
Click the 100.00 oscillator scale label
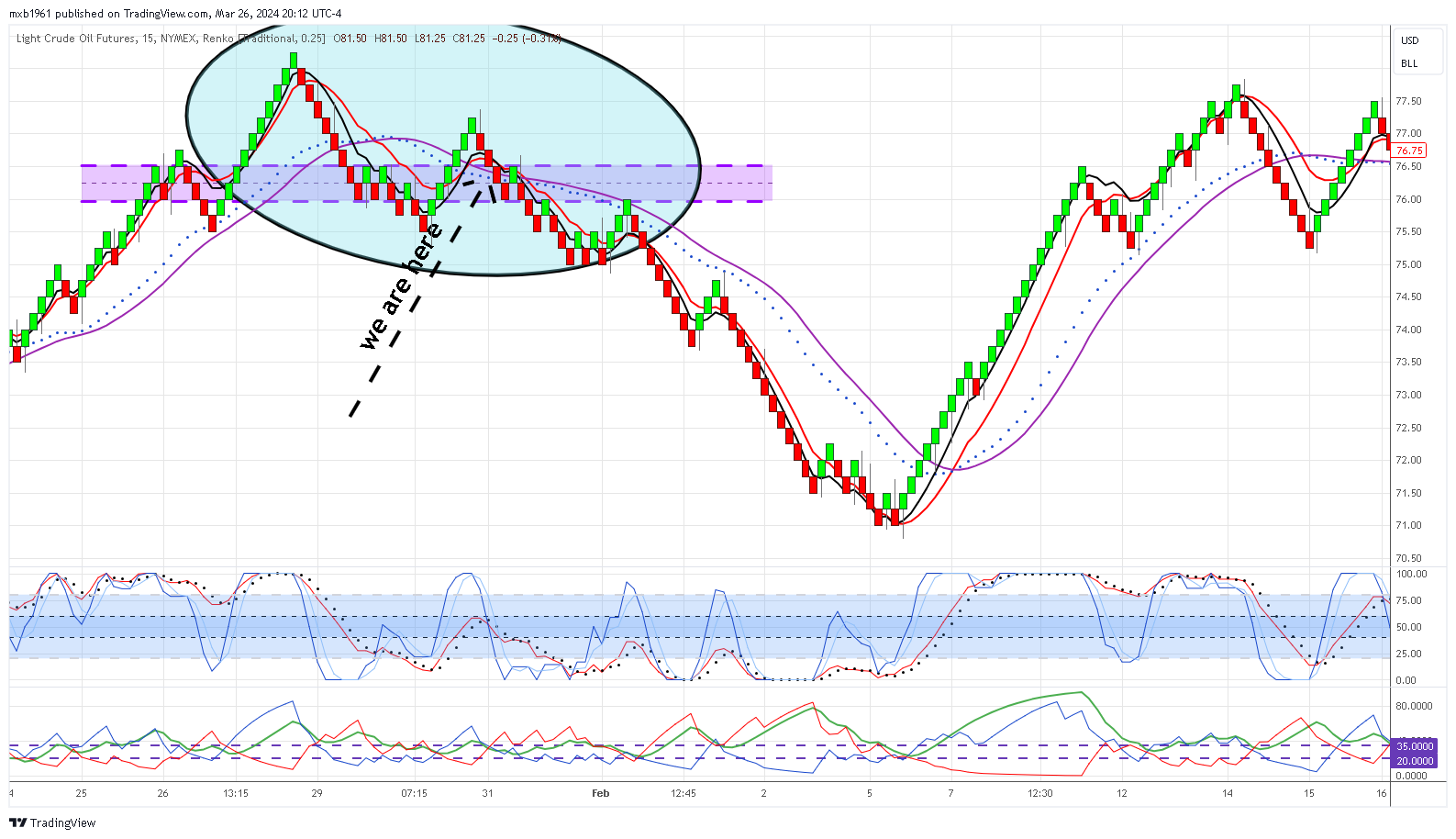[1411, 574]
